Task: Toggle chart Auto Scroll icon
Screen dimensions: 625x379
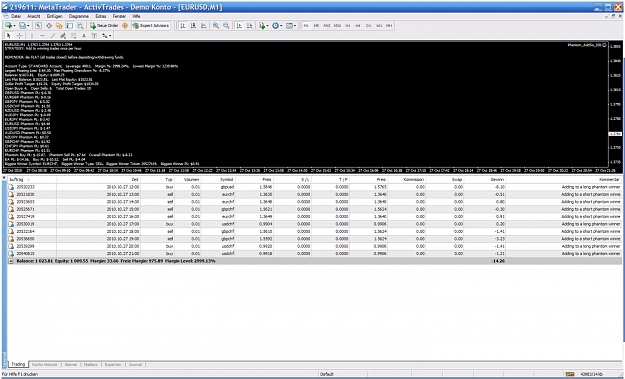Action: tap(239, 26)
